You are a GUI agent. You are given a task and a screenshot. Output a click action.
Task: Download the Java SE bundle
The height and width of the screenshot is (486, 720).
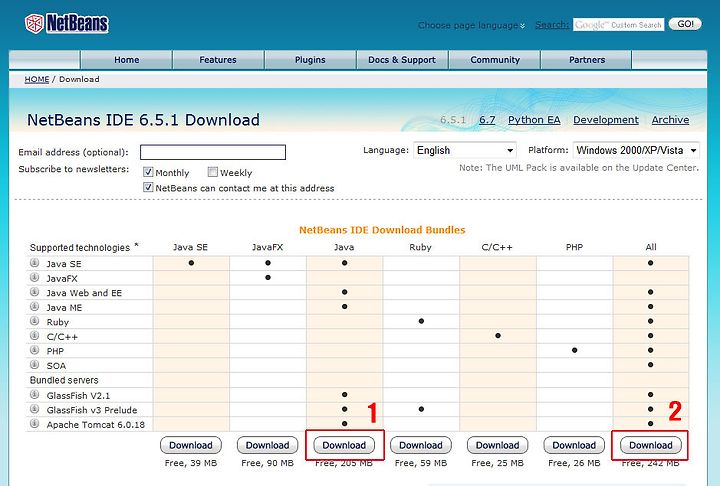tap(191, 445)
